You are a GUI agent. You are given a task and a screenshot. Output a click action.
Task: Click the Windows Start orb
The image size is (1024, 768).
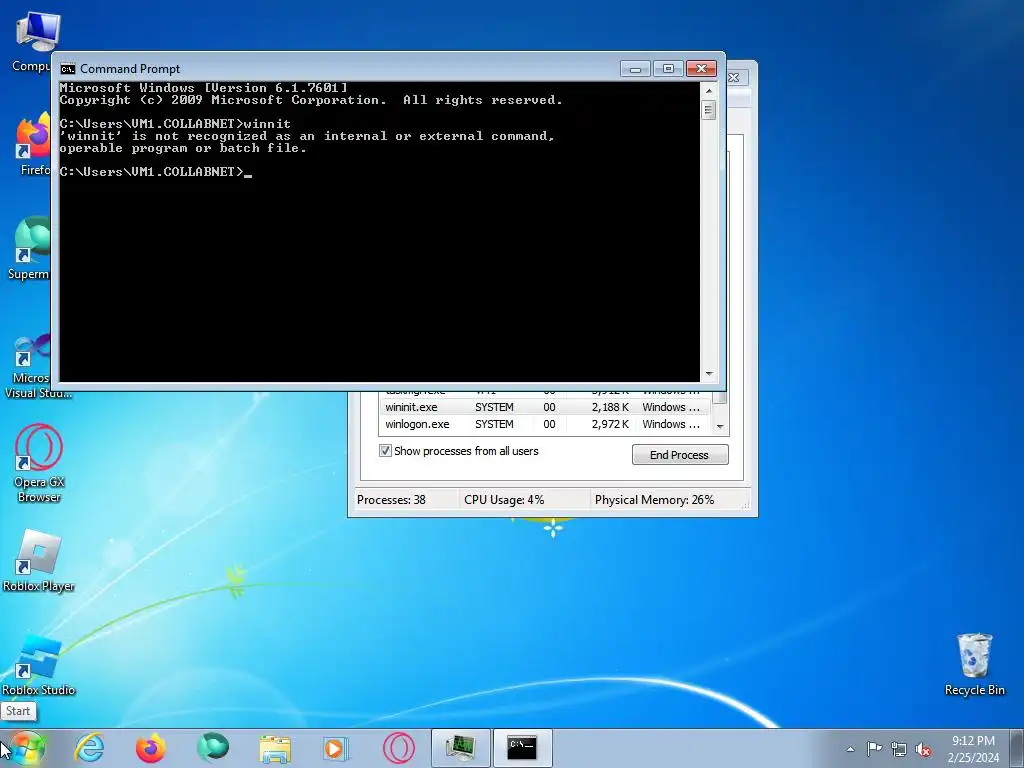coord(27,748)
